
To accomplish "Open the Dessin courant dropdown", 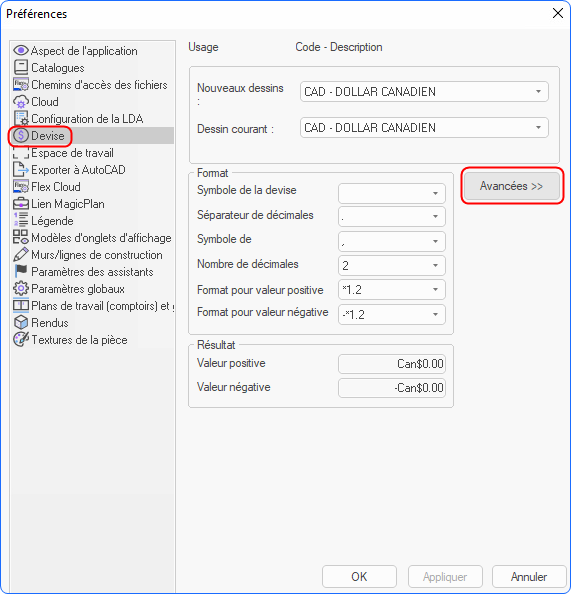I will coord(424,128).
